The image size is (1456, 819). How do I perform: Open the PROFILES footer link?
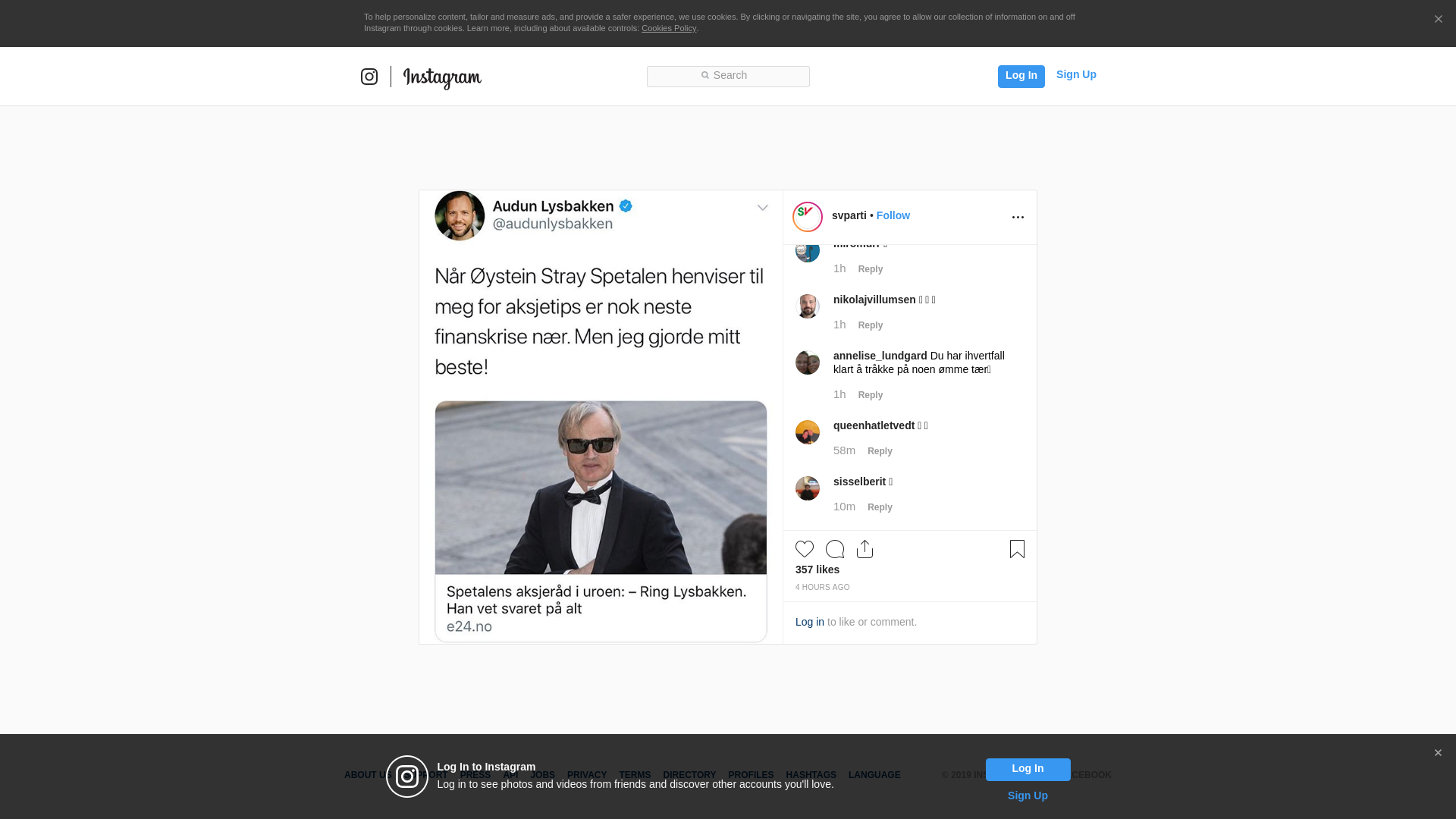tap(751, 775)
